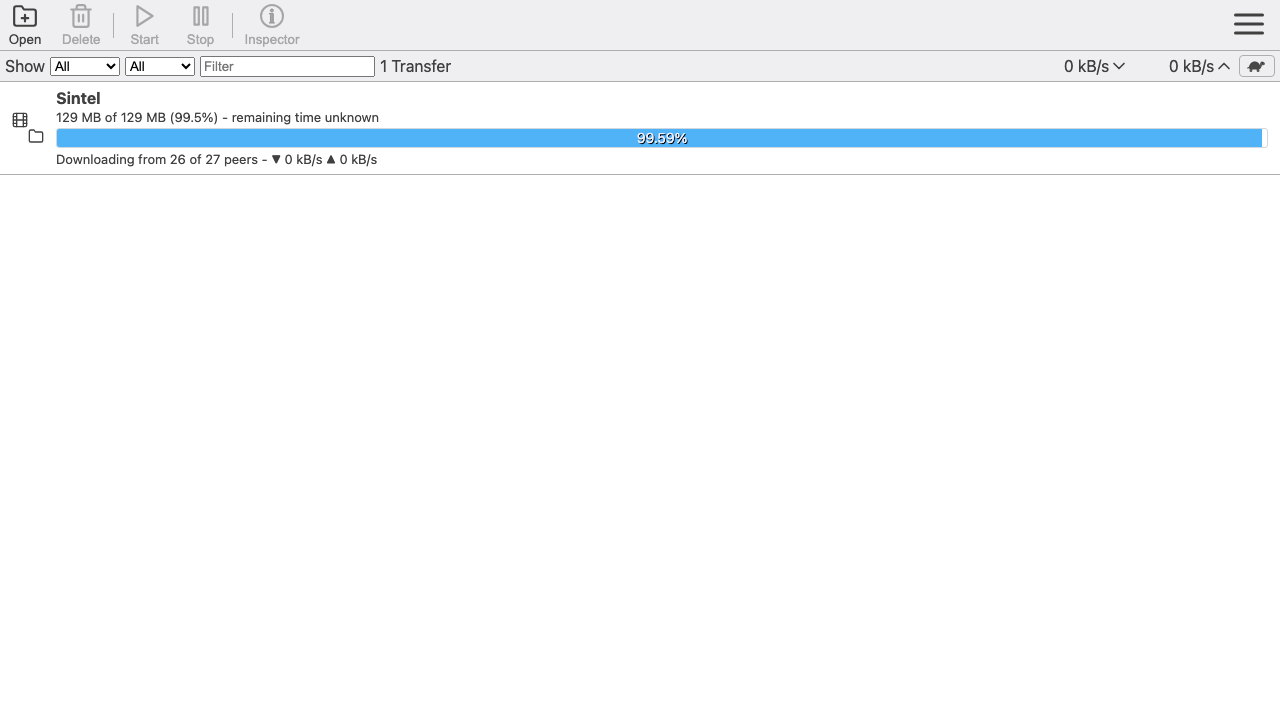Expand the second Show tracker dropdown
This screenshot has height=720, width=1280.
pyautogui.click(x=160, y=66)
